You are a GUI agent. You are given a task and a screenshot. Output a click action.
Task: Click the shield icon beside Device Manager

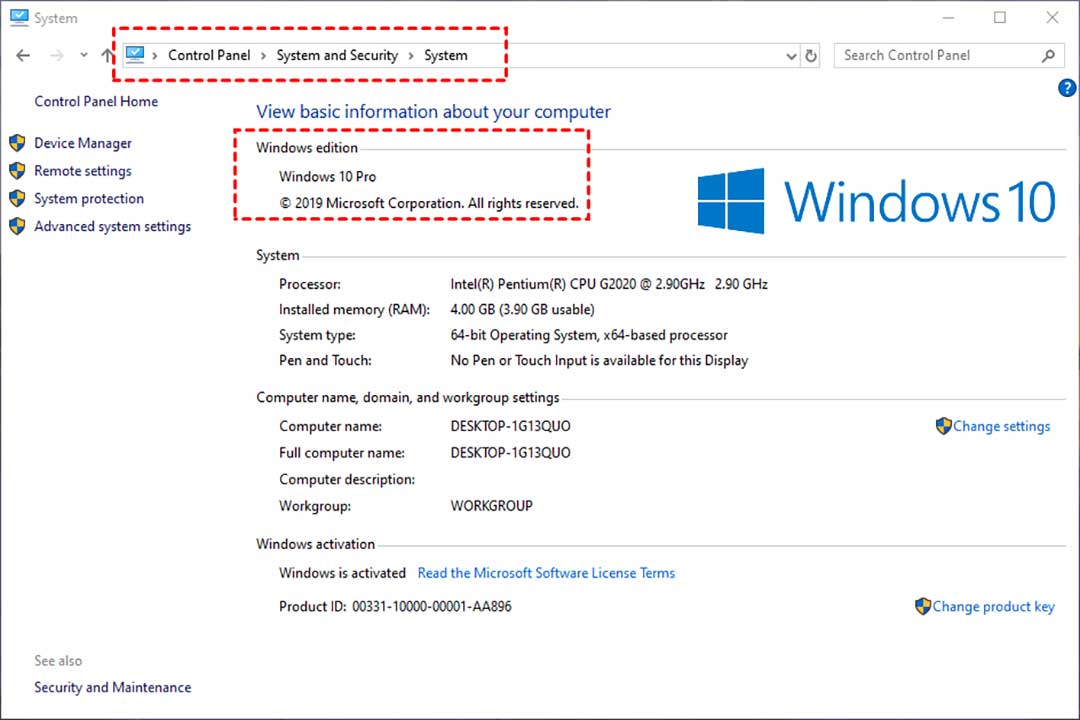pyautogui.click(x=17, y=143)
